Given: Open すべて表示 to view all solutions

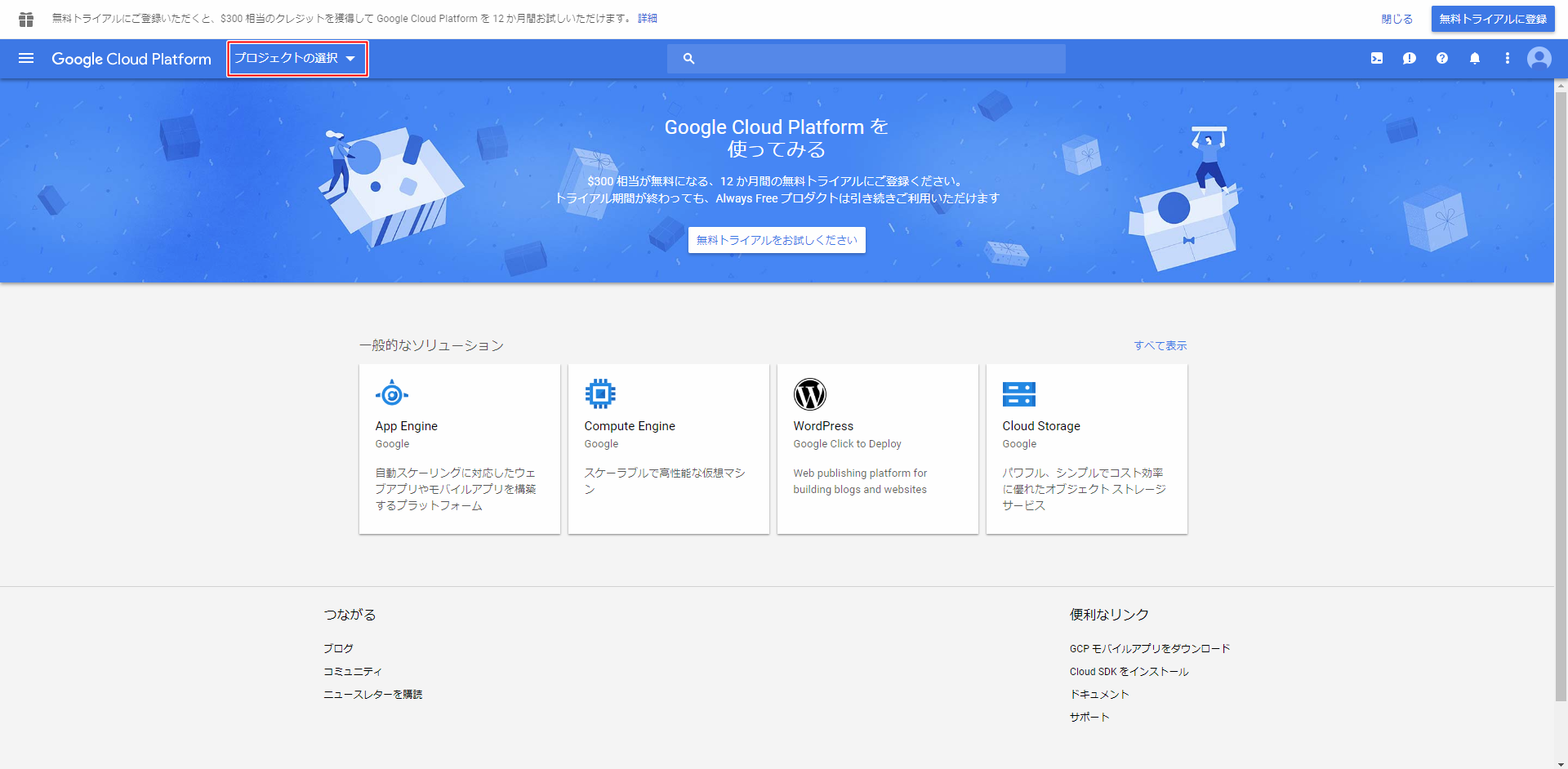Looking at the screenshot, I should (x=1160, y=345).
